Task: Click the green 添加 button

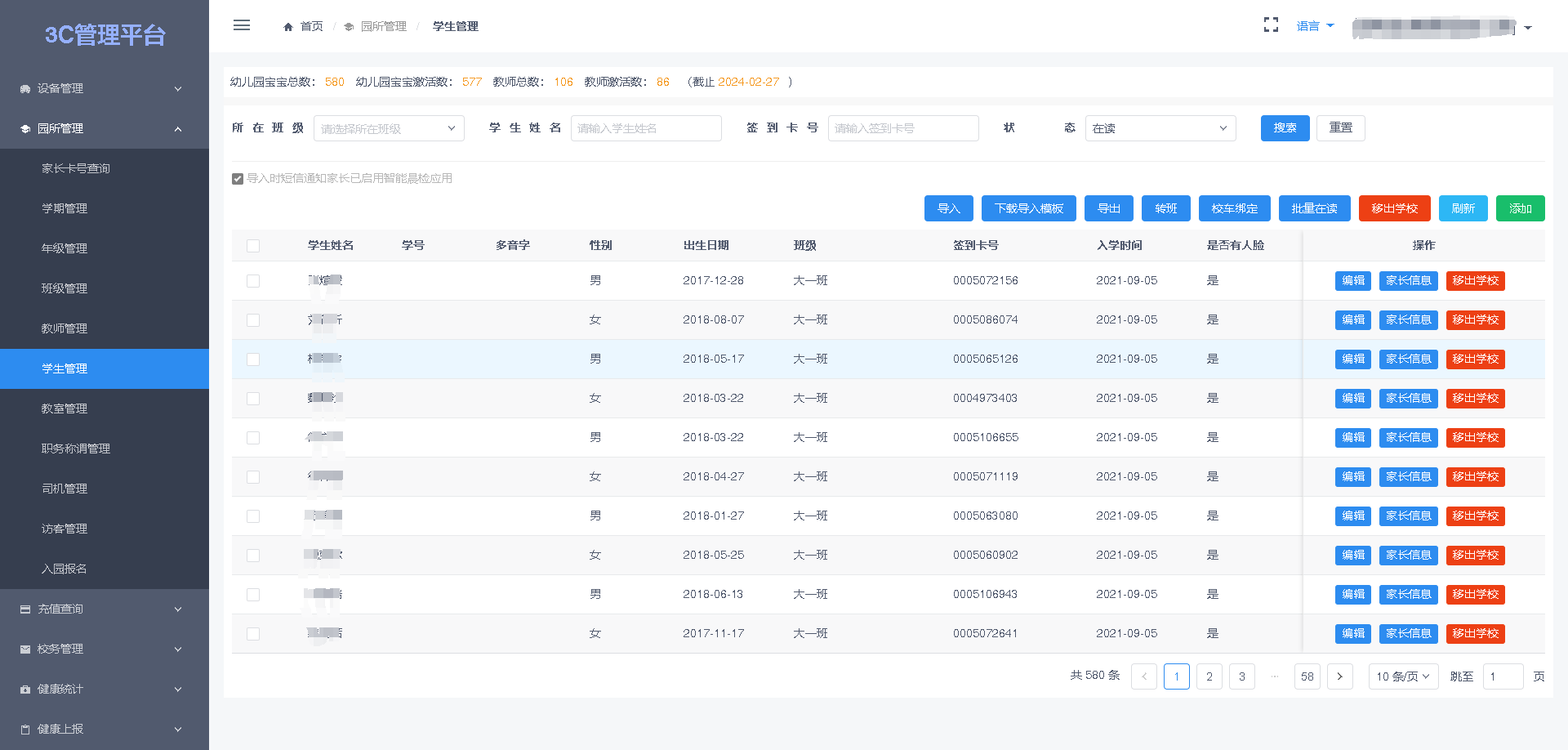Action: [1520, 208]
